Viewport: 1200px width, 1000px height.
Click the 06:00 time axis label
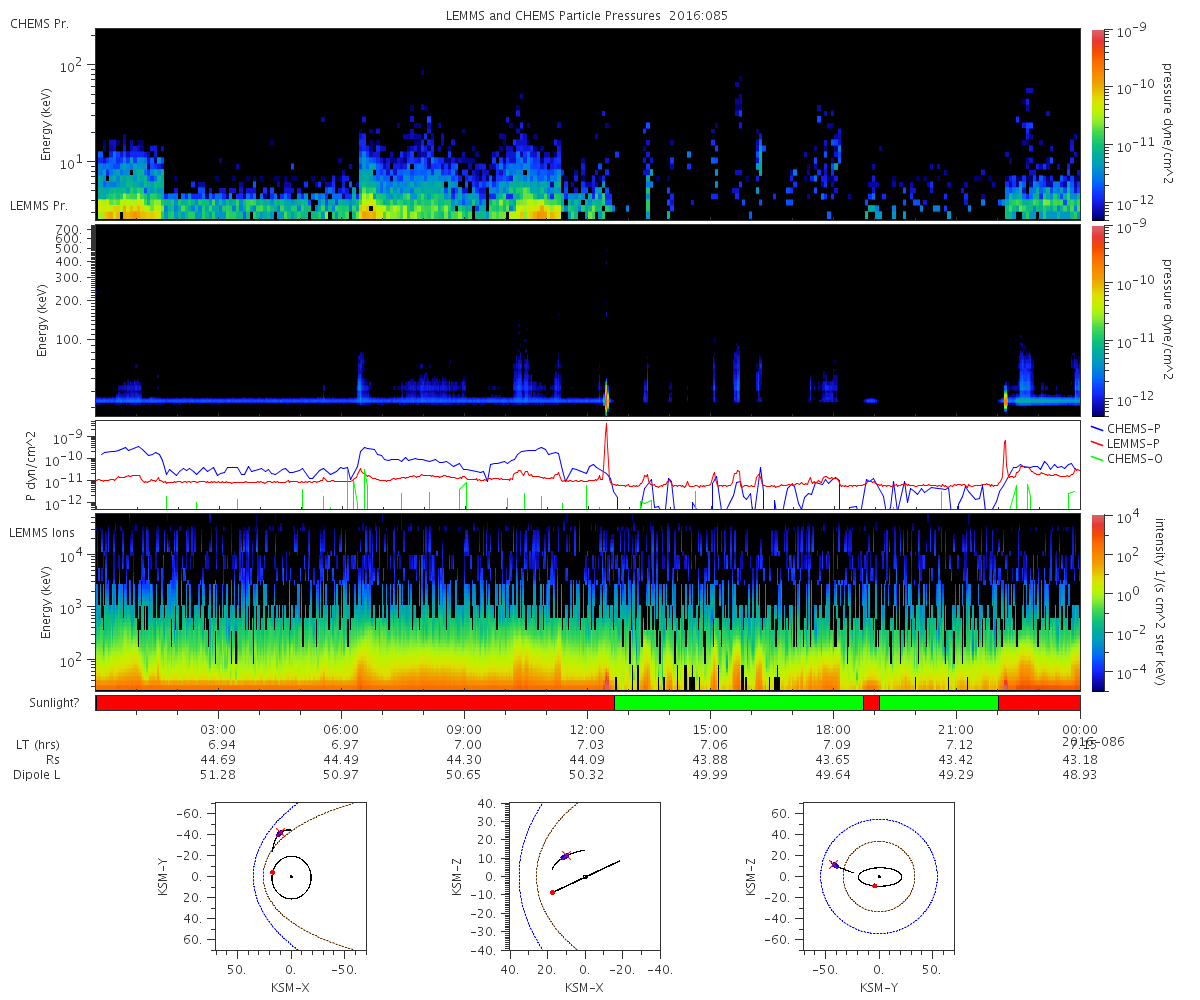(341, 729)
